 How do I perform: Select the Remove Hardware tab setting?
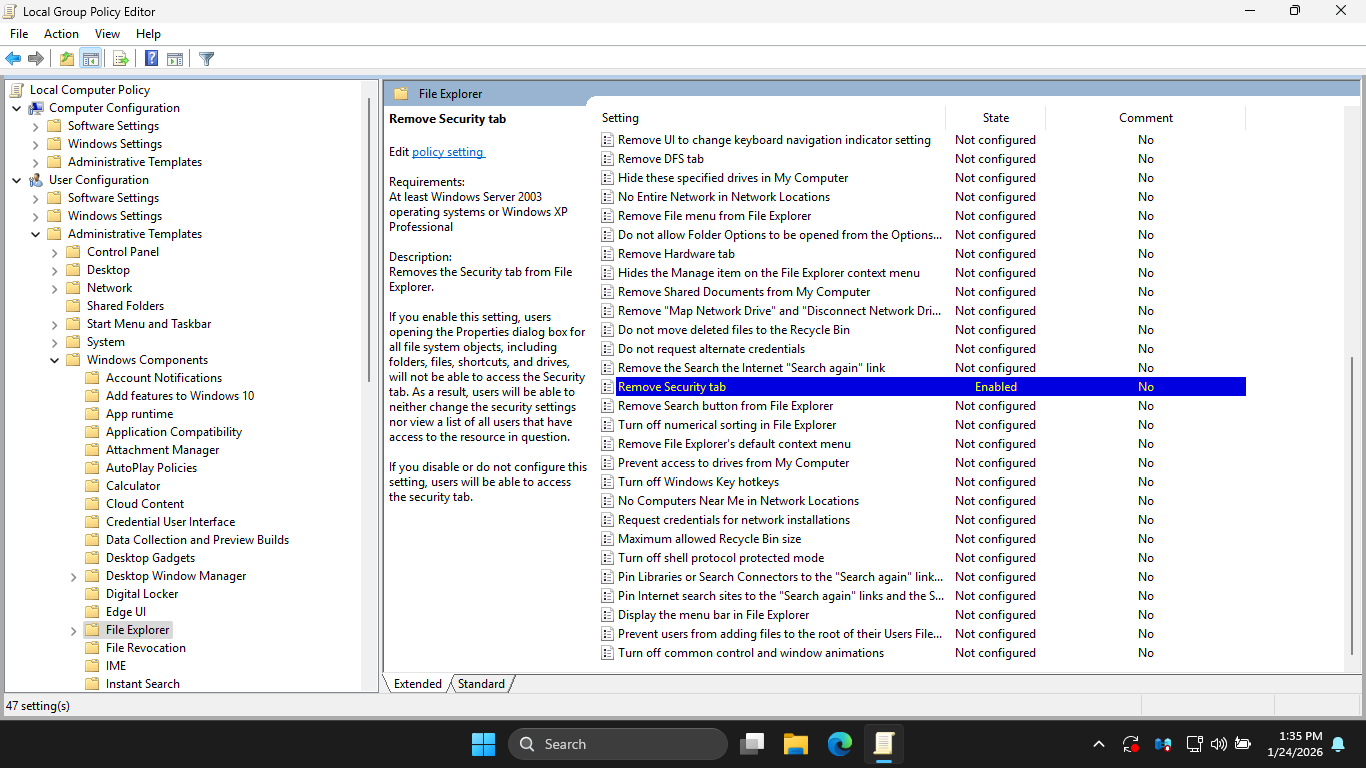pyautogui.click(x=676, y=254)
